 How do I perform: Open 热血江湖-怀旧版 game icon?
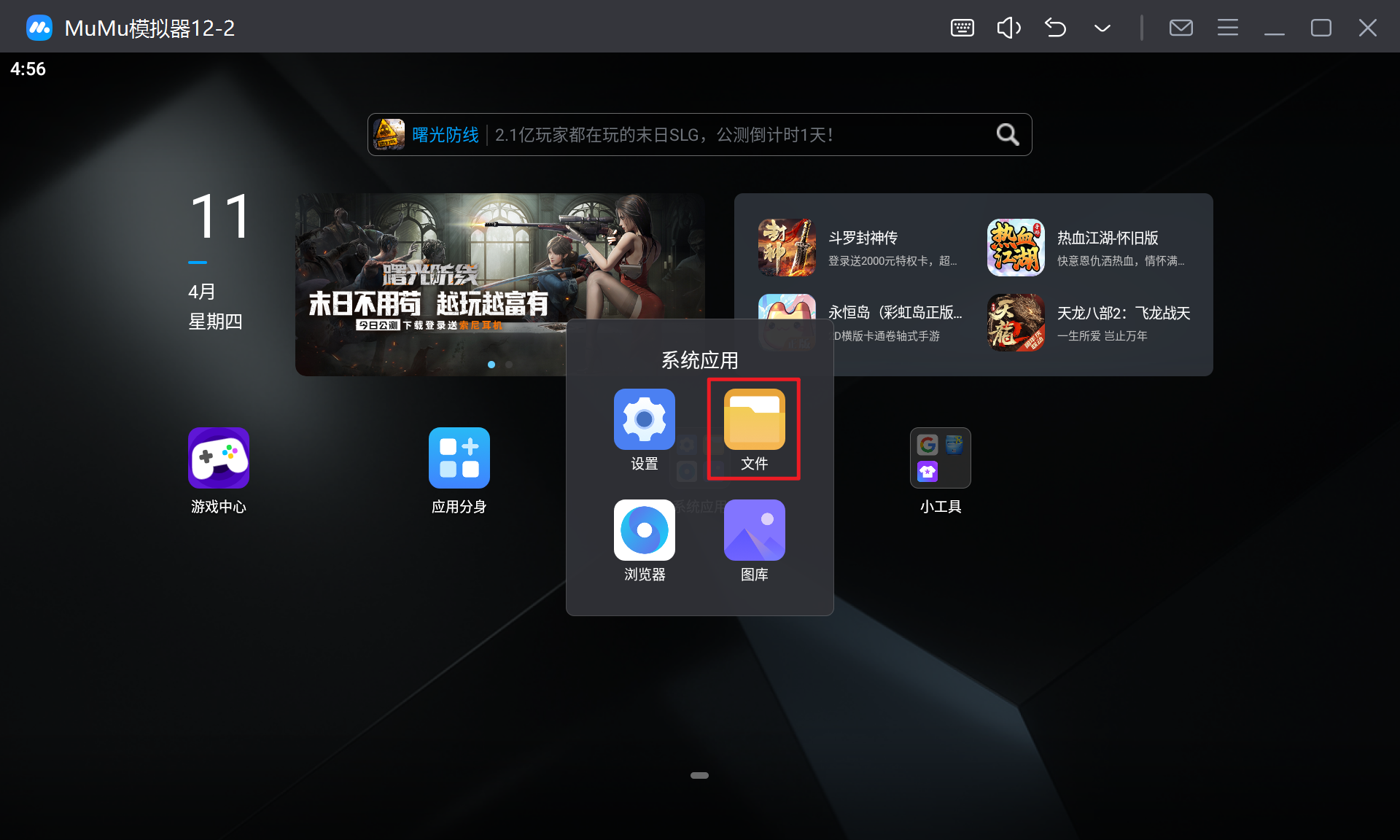tap(1016, 247)
